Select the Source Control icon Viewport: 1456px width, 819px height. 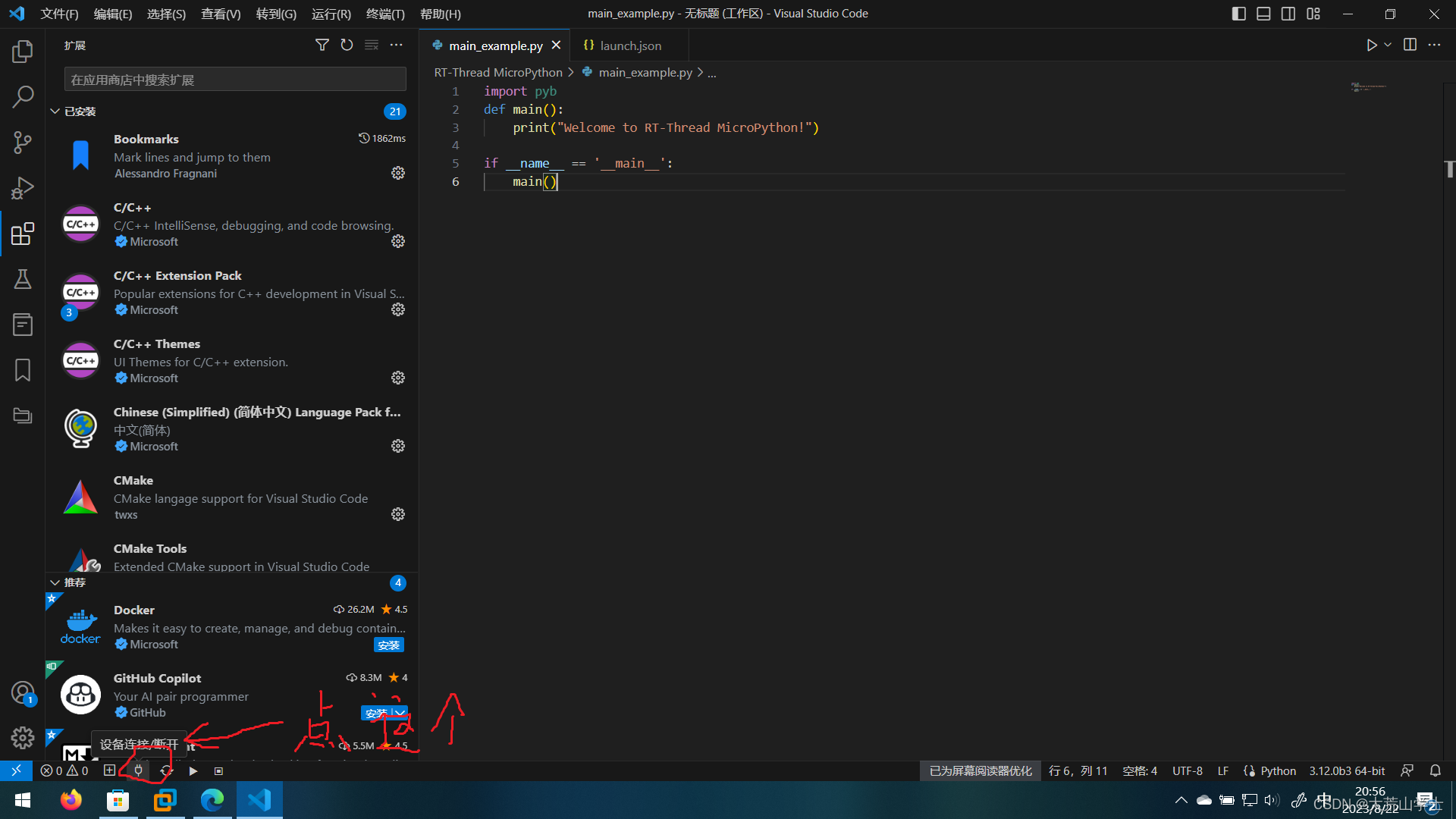click(x=22, y=142)
